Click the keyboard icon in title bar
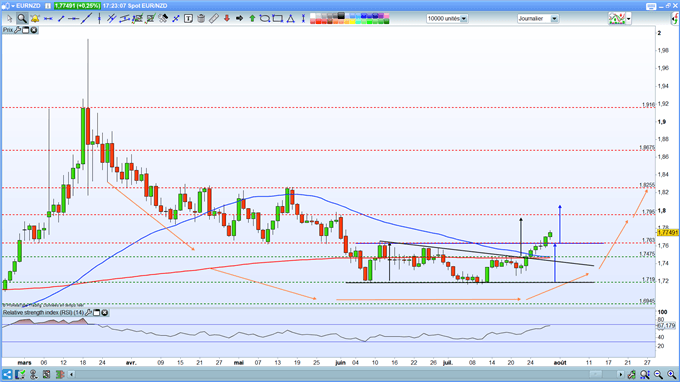The height and width of the screenshot is (382, 680). (x=651, y=6)
